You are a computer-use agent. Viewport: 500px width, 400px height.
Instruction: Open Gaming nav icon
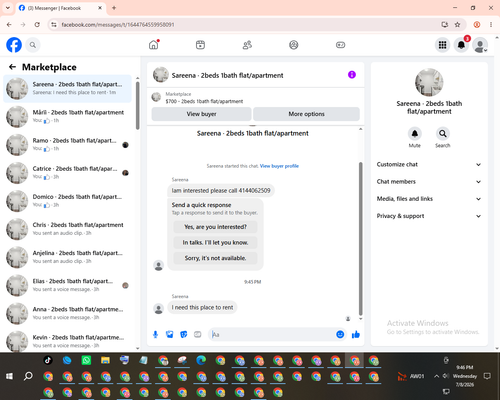click(340, 45)
